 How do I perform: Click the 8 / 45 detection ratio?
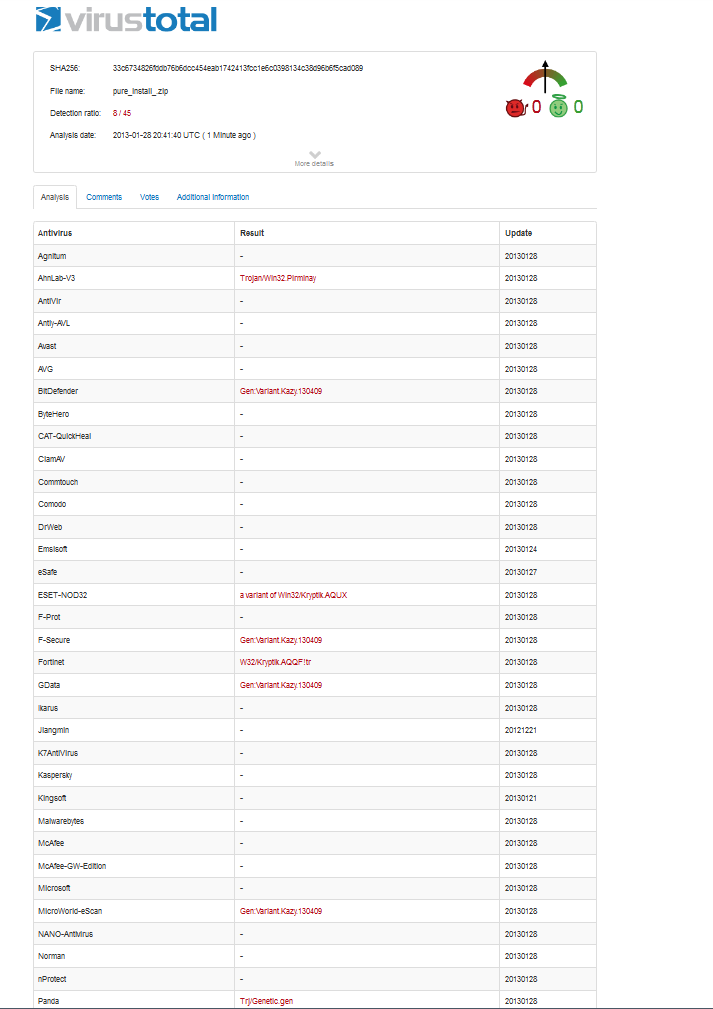pos(122,113)
